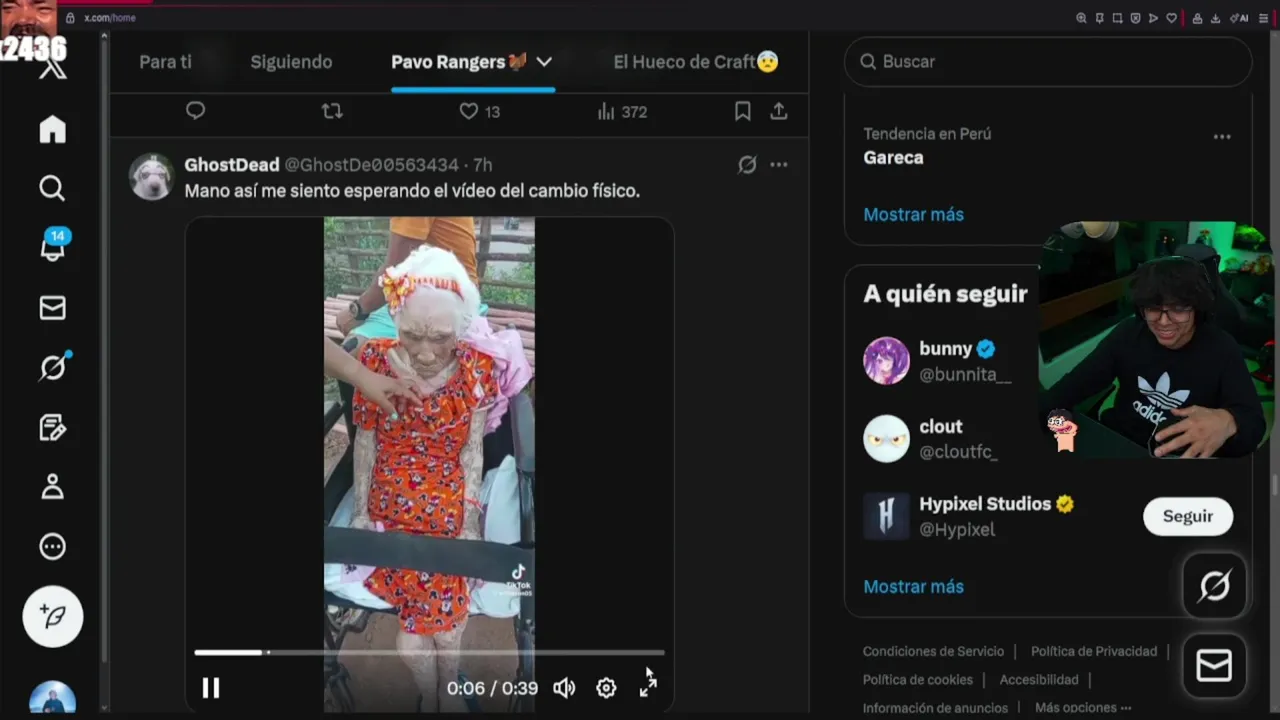Open floating Grok button at bottom right

[1215, 586]
